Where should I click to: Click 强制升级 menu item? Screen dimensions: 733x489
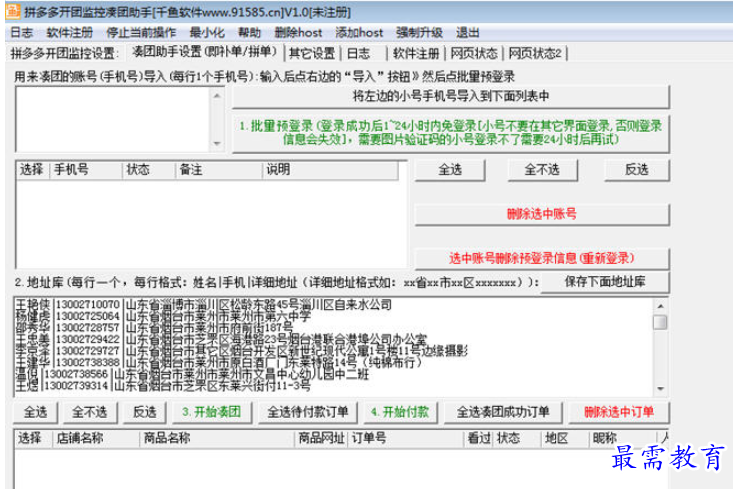point(419,33)
